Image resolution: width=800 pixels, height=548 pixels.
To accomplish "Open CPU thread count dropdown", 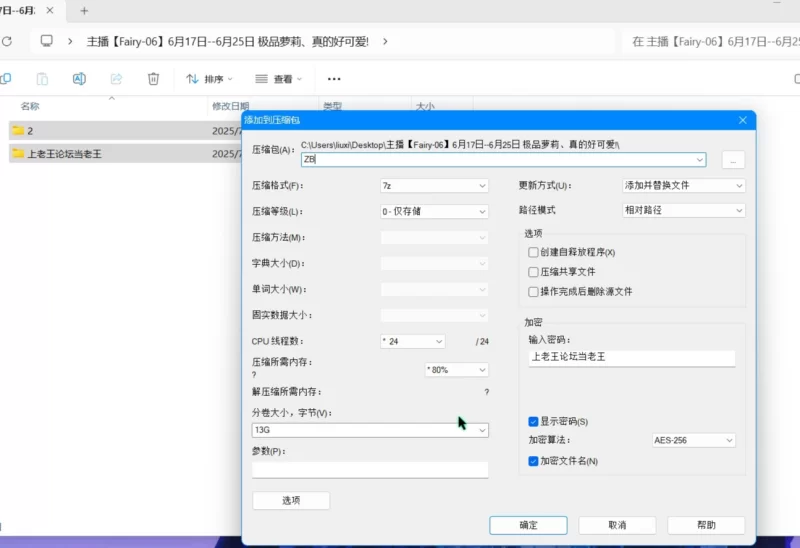I will pos(412,341).
